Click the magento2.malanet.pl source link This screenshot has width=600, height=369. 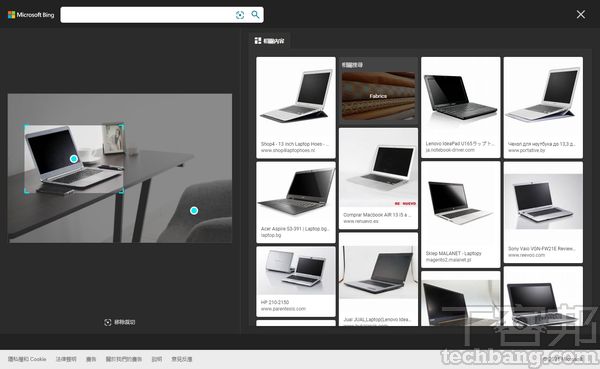(x=448, y=260)
